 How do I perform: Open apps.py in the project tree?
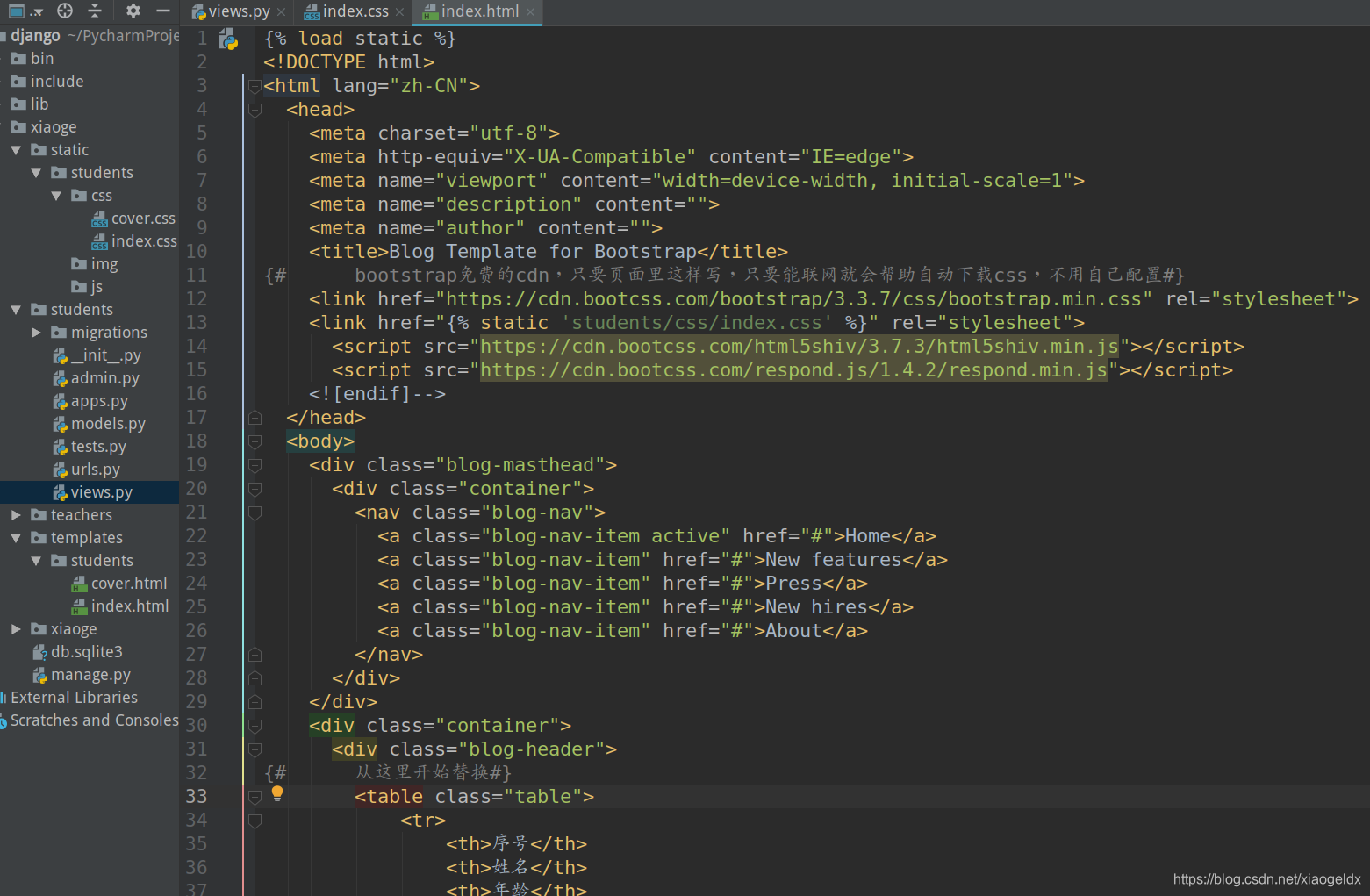90,401
